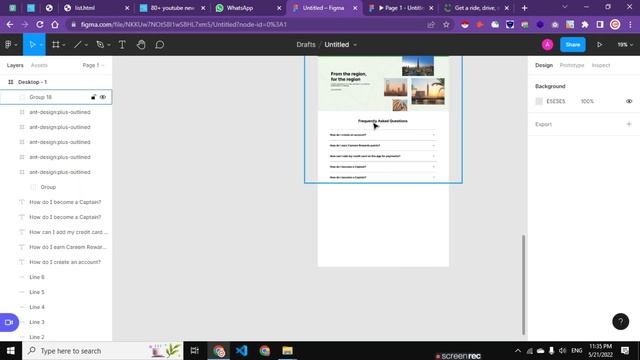Show hidden system tray icons chevron

click(x=518, y=351)
